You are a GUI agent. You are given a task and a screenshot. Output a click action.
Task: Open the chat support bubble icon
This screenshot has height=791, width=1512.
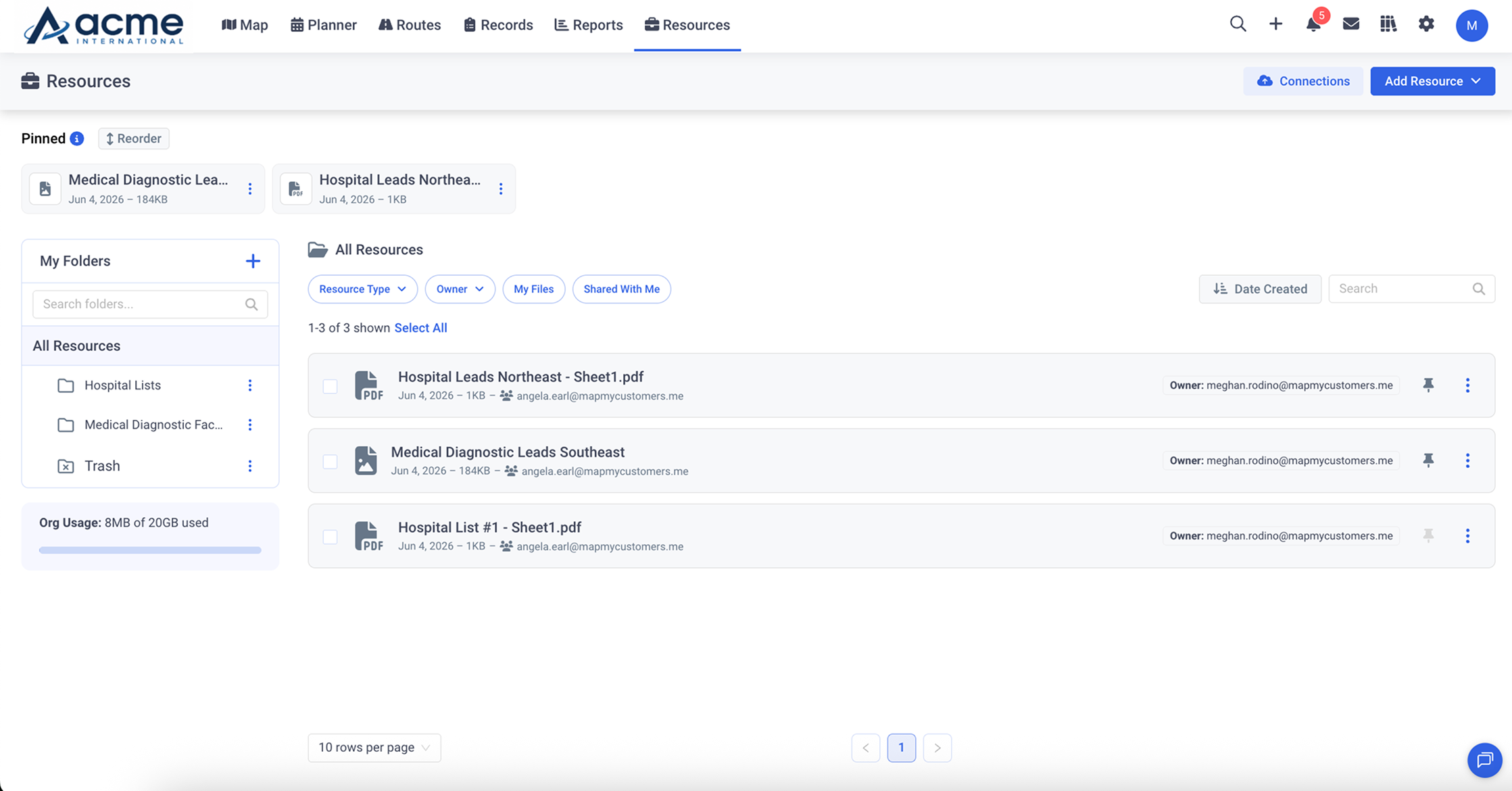(x=1484, y=760)
